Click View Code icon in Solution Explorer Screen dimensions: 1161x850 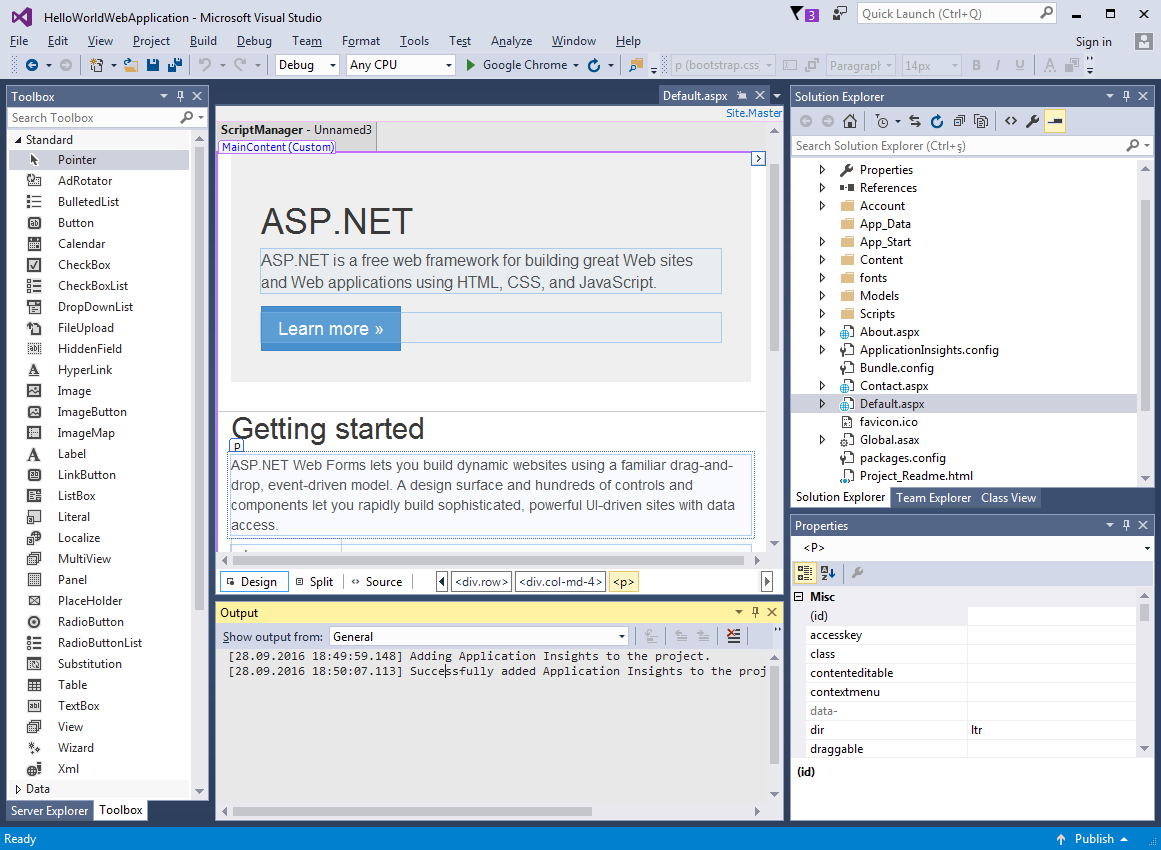pyautogui.click(x=1011, y=121)
